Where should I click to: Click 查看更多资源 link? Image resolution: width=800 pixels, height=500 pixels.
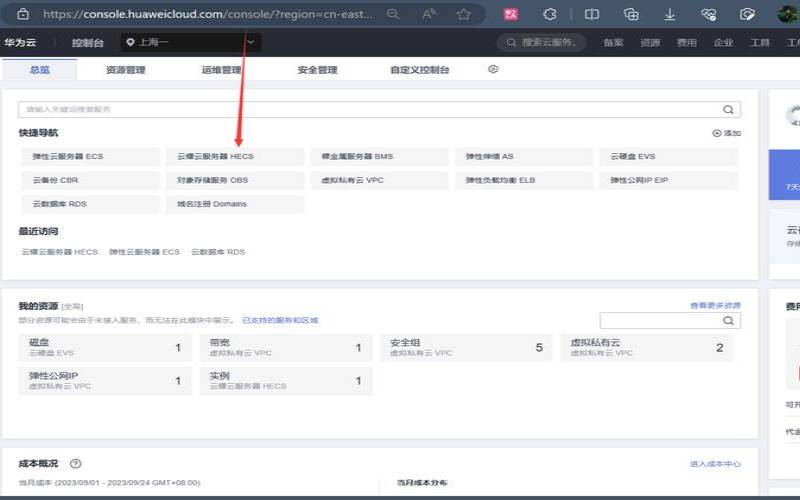(715, 306)
